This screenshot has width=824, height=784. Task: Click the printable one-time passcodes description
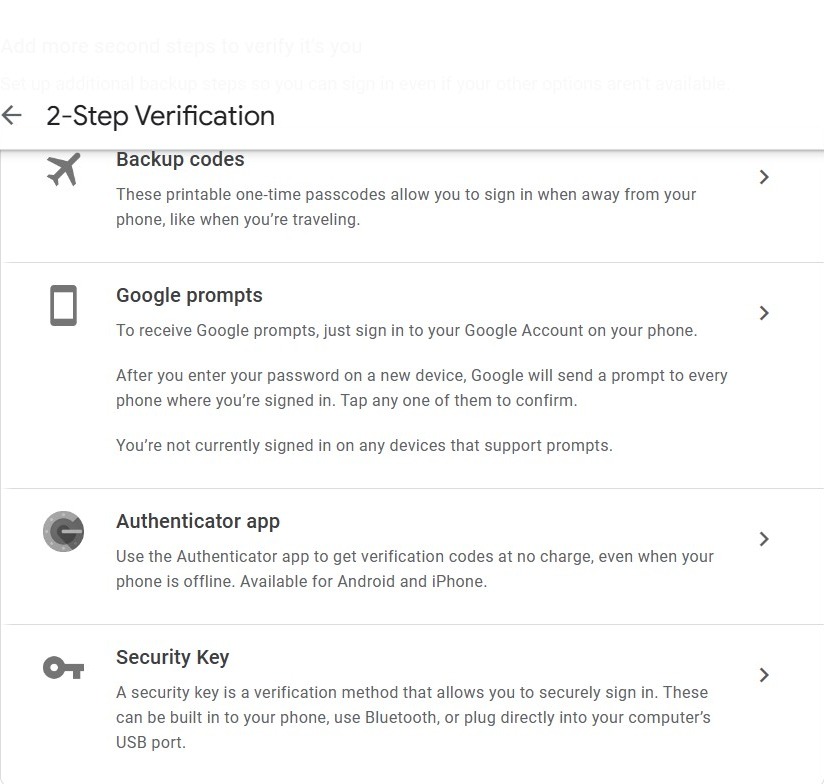tap(406, 207)
